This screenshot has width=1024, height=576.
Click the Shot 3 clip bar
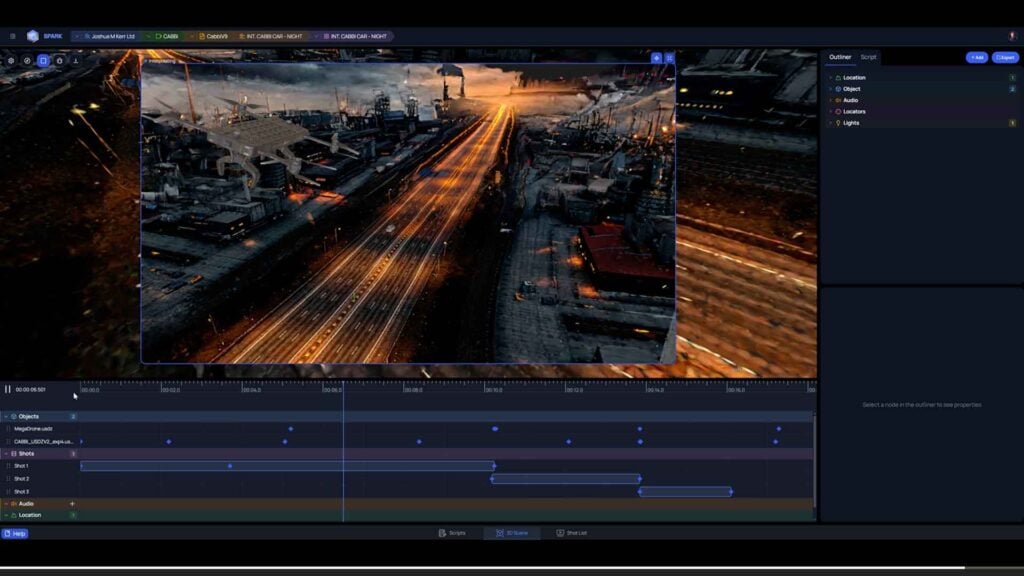(x=685, y=492)
